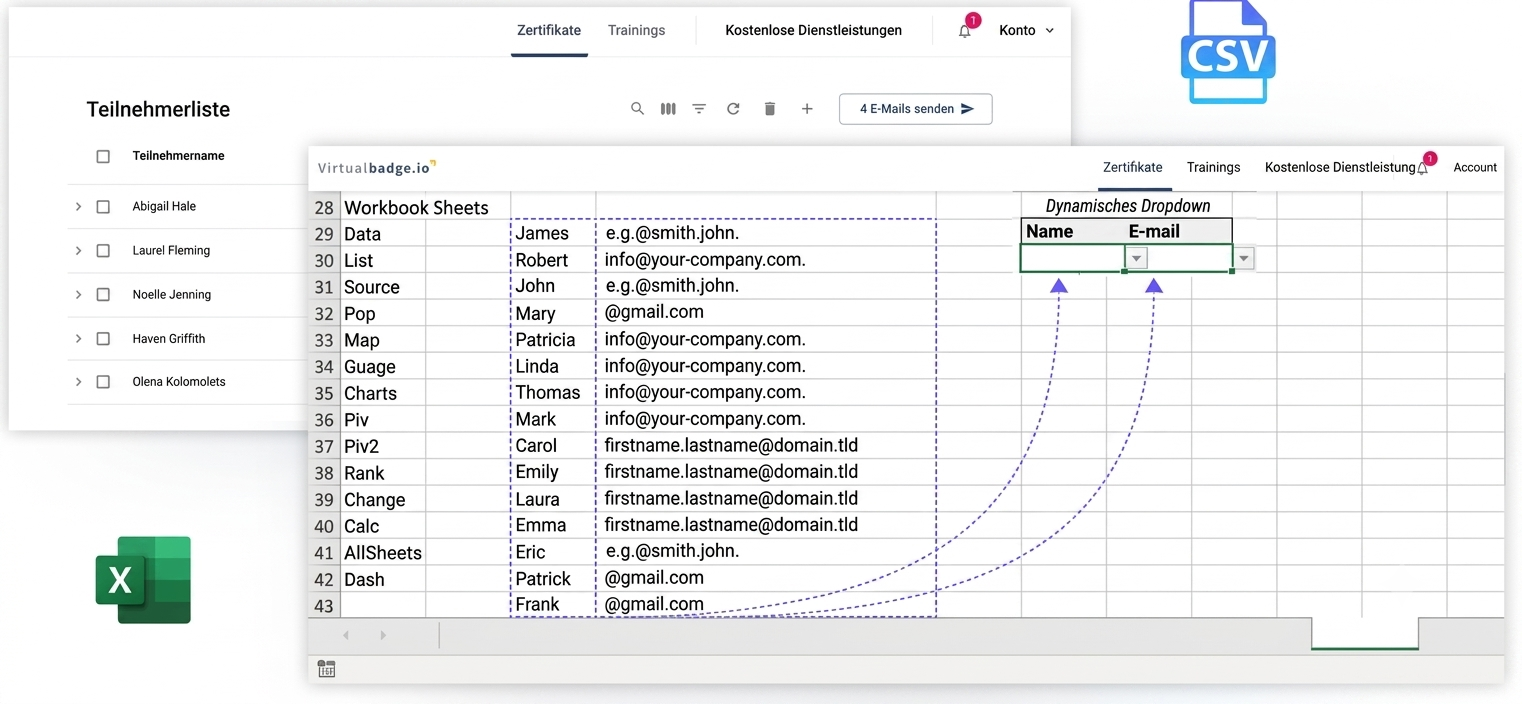
Task: Select the Dash cell in row 42
Action: point(383,580)
